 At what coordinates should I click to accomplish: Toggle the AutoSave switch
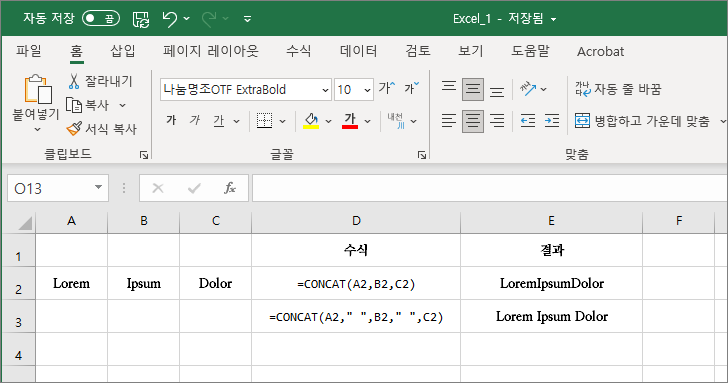coord(101,19)
